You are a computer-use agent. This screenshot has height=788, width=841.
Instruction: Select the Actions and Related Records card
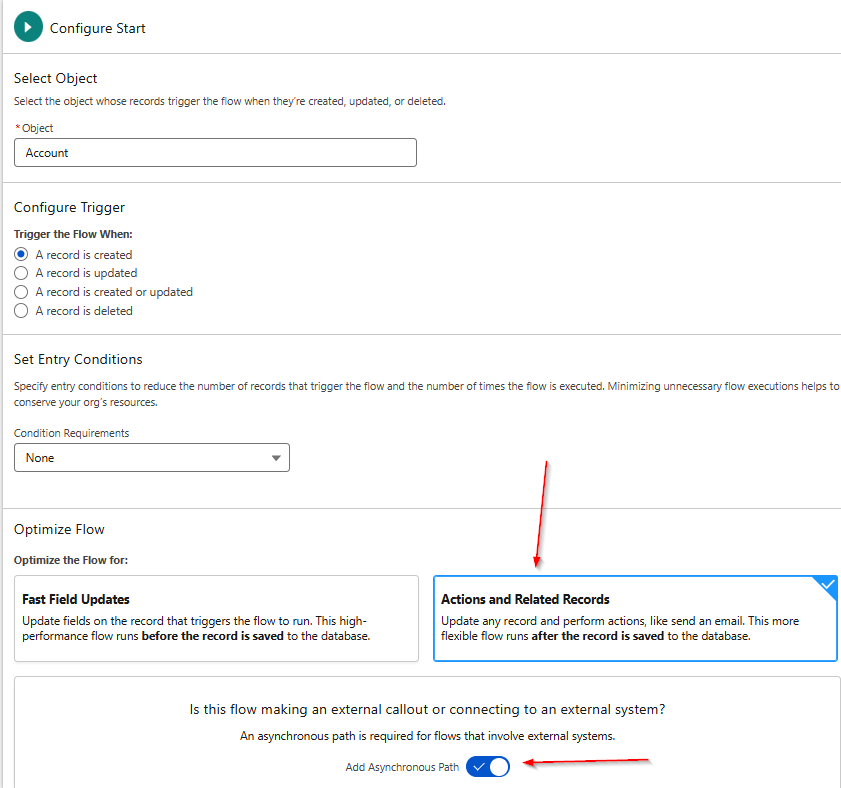(x=635, y=616)
